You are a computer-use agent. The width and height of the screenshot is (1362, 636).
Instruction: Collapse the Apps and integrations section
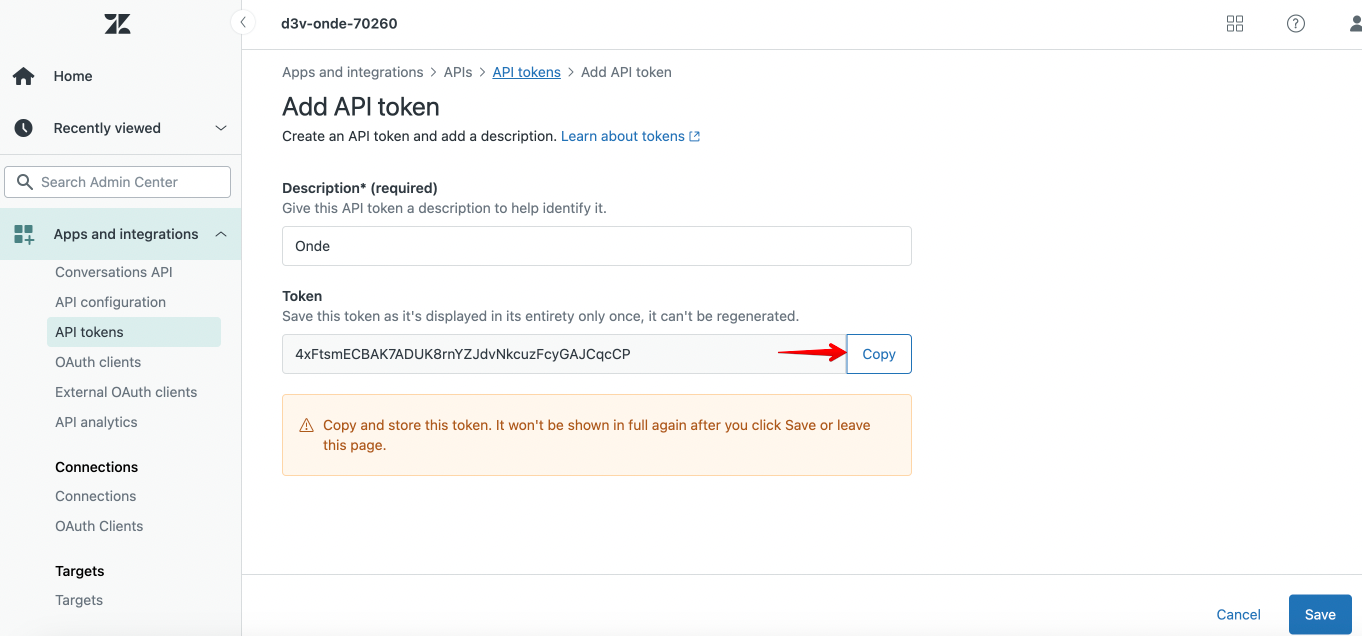click(221, 234)
